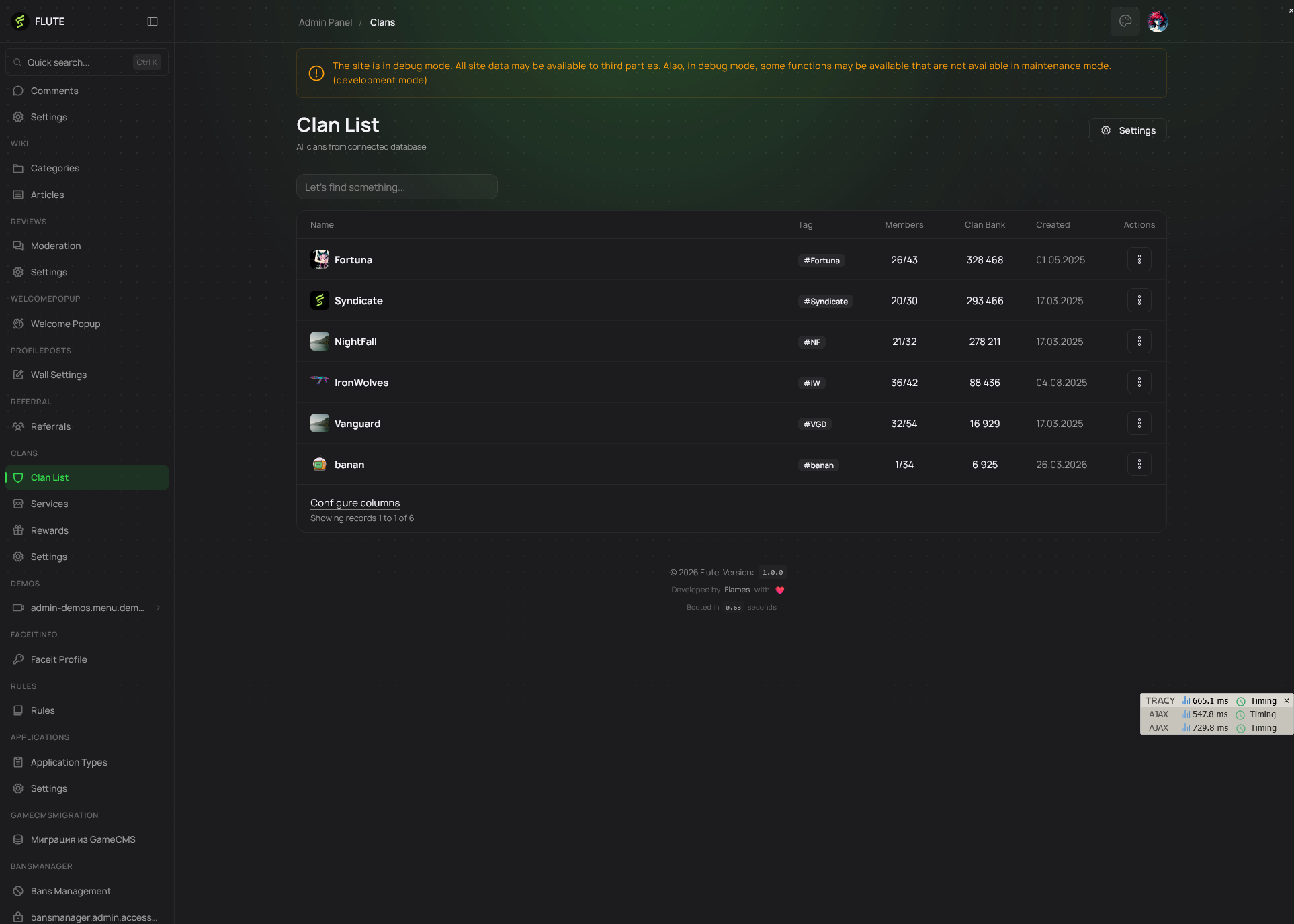
Task: Open actions menu for Fortuna clan
Action: coord(1139,259)
